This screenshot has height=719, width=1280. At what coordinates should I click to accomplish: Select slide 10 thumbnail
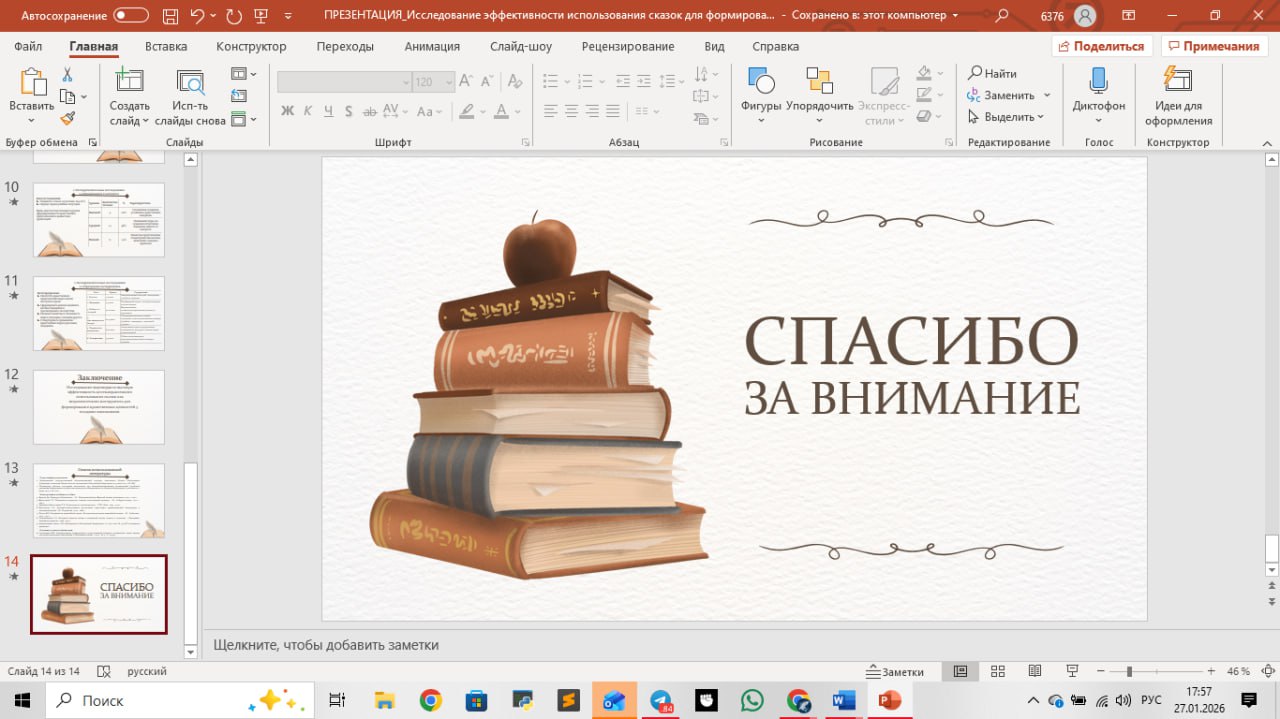tap(99, 219)
